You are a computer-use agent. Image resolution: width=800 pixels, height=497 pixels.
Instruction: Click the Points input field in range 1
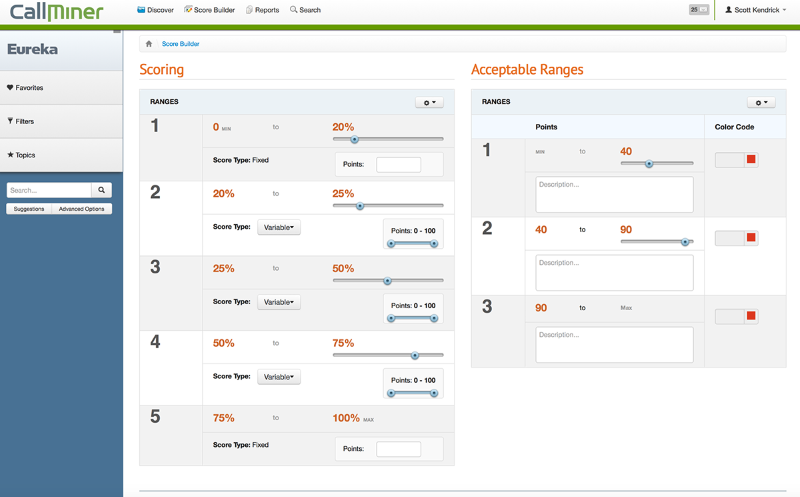pyautogui.click(x=398, y=165)
